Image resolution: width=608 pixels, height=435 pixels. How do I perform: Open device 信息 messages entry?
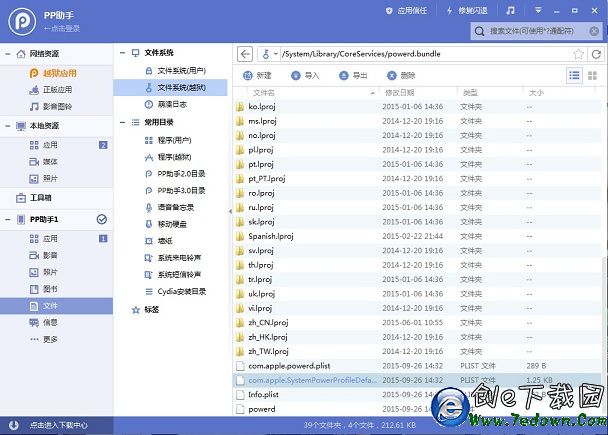tap(57, 323)
